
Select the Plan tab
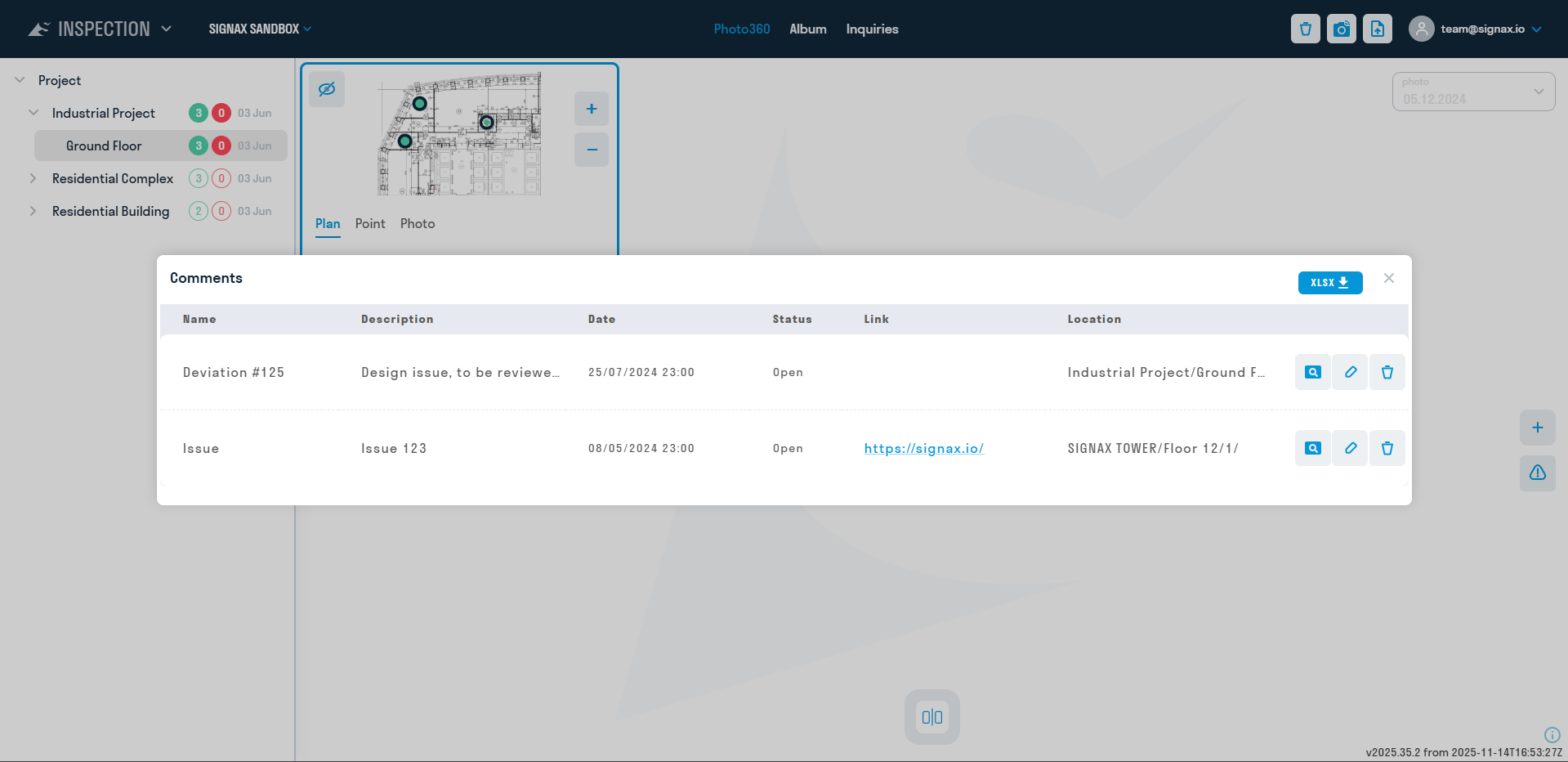pos(328,224)
